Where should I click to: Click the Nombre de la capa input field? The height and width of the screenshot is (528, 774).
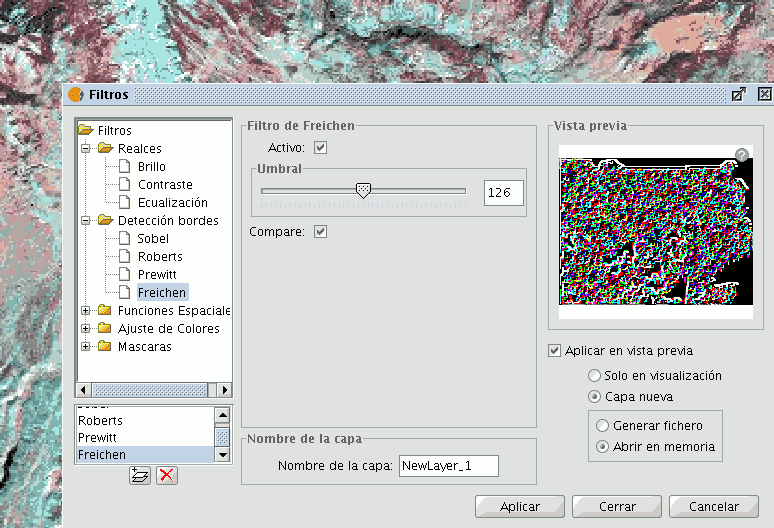point(449,465)
